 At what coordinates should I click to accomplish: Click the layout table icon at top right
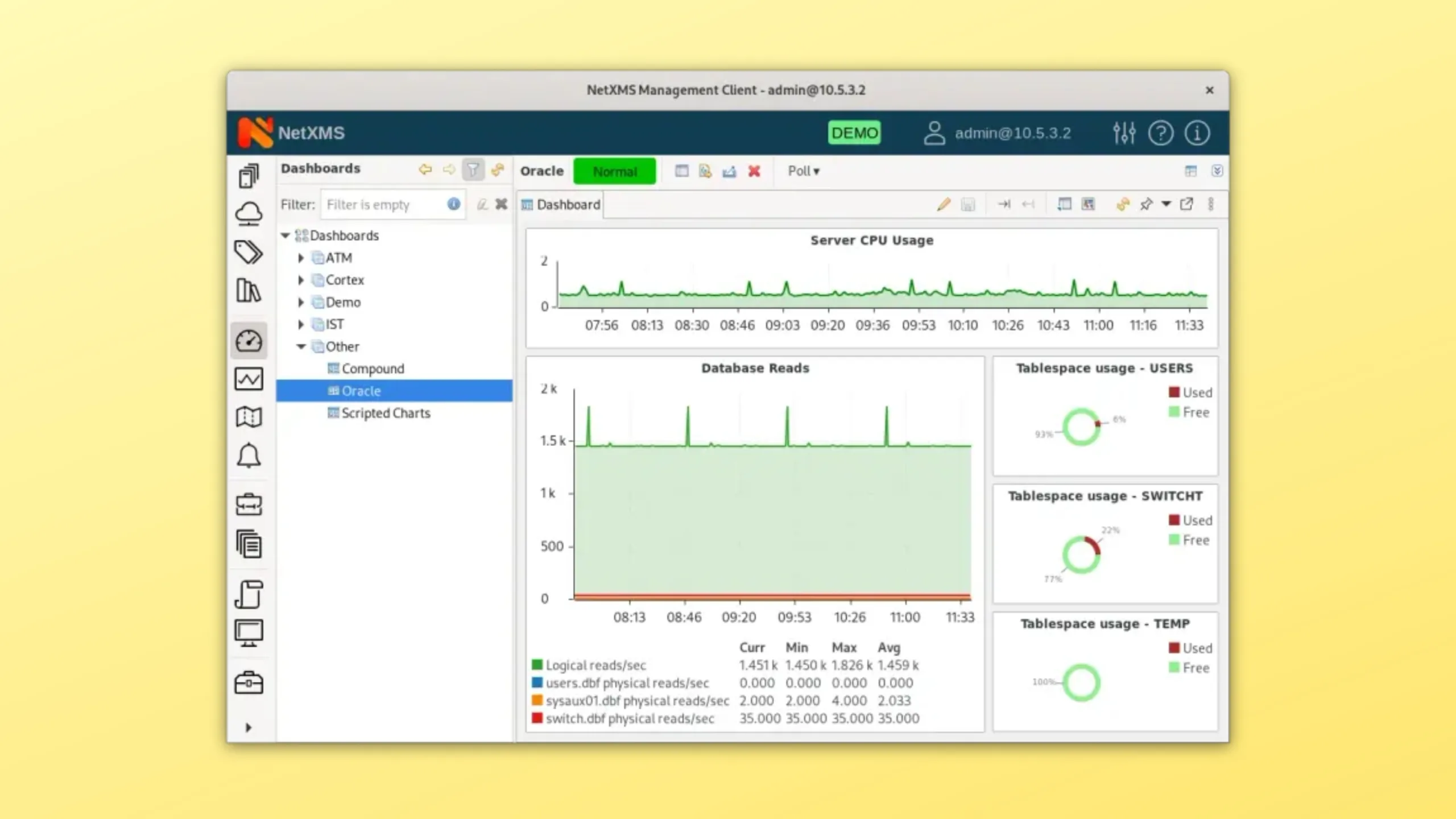point(1190,171)
